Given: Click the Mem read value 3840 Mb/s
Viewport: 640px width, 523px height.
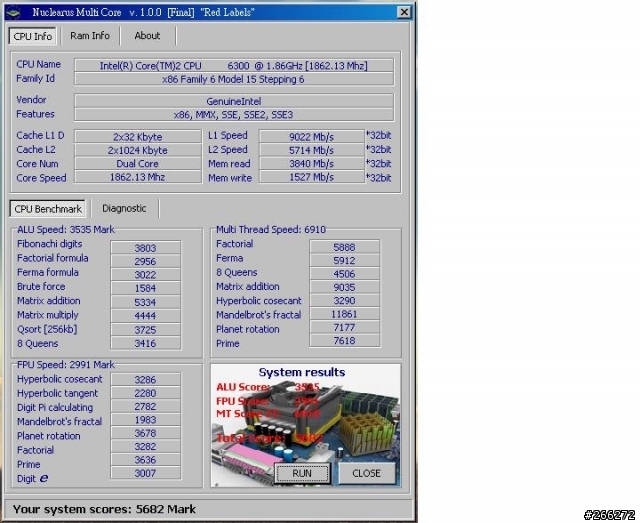Looking at the screenshot, I should 311,163.
